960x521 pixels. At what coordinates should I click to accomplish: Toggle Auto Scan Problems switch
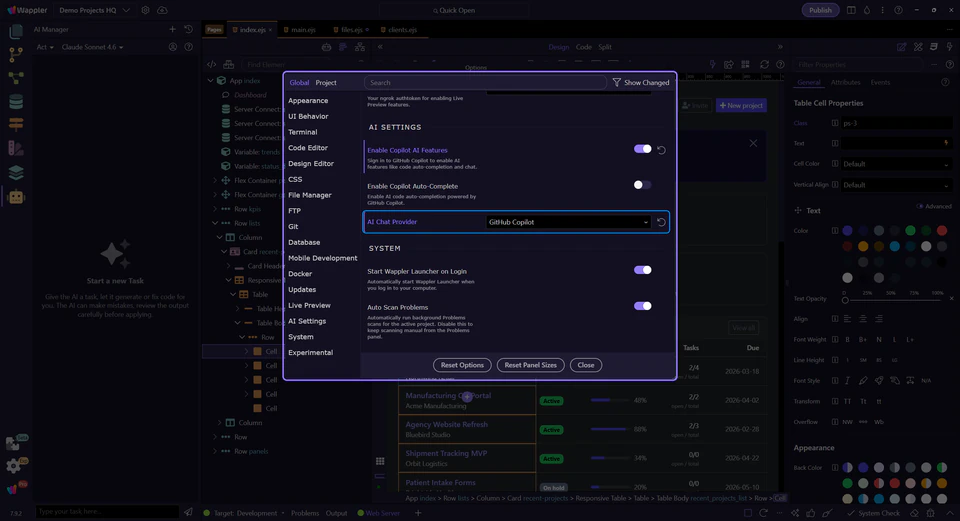(642, 306)
